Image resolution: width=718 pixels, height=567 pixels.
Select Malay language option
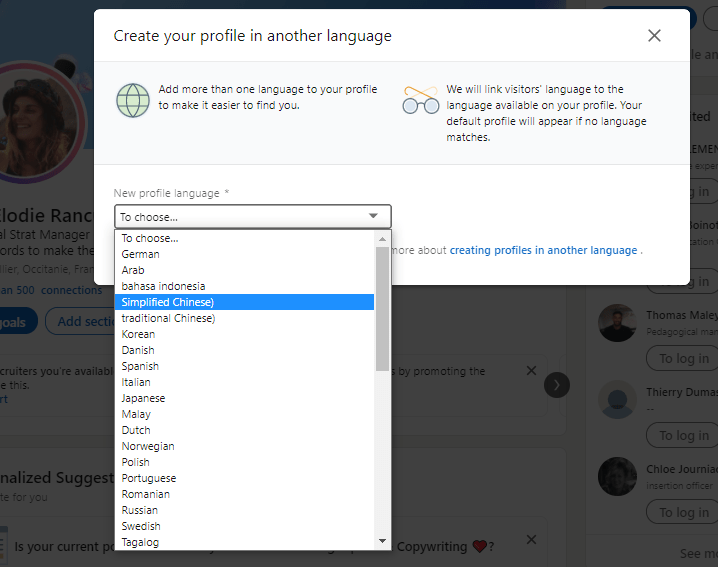coord(245,414)
